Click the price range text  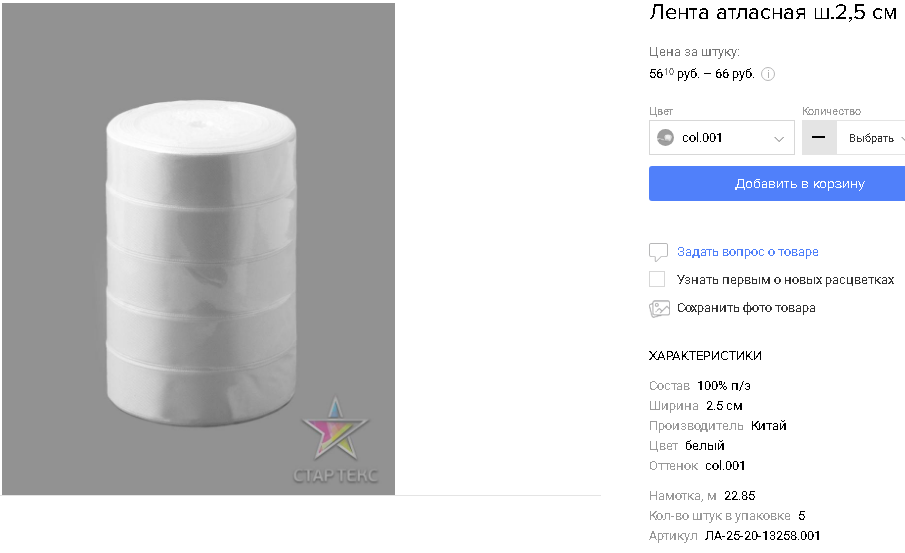coord(701,74)
